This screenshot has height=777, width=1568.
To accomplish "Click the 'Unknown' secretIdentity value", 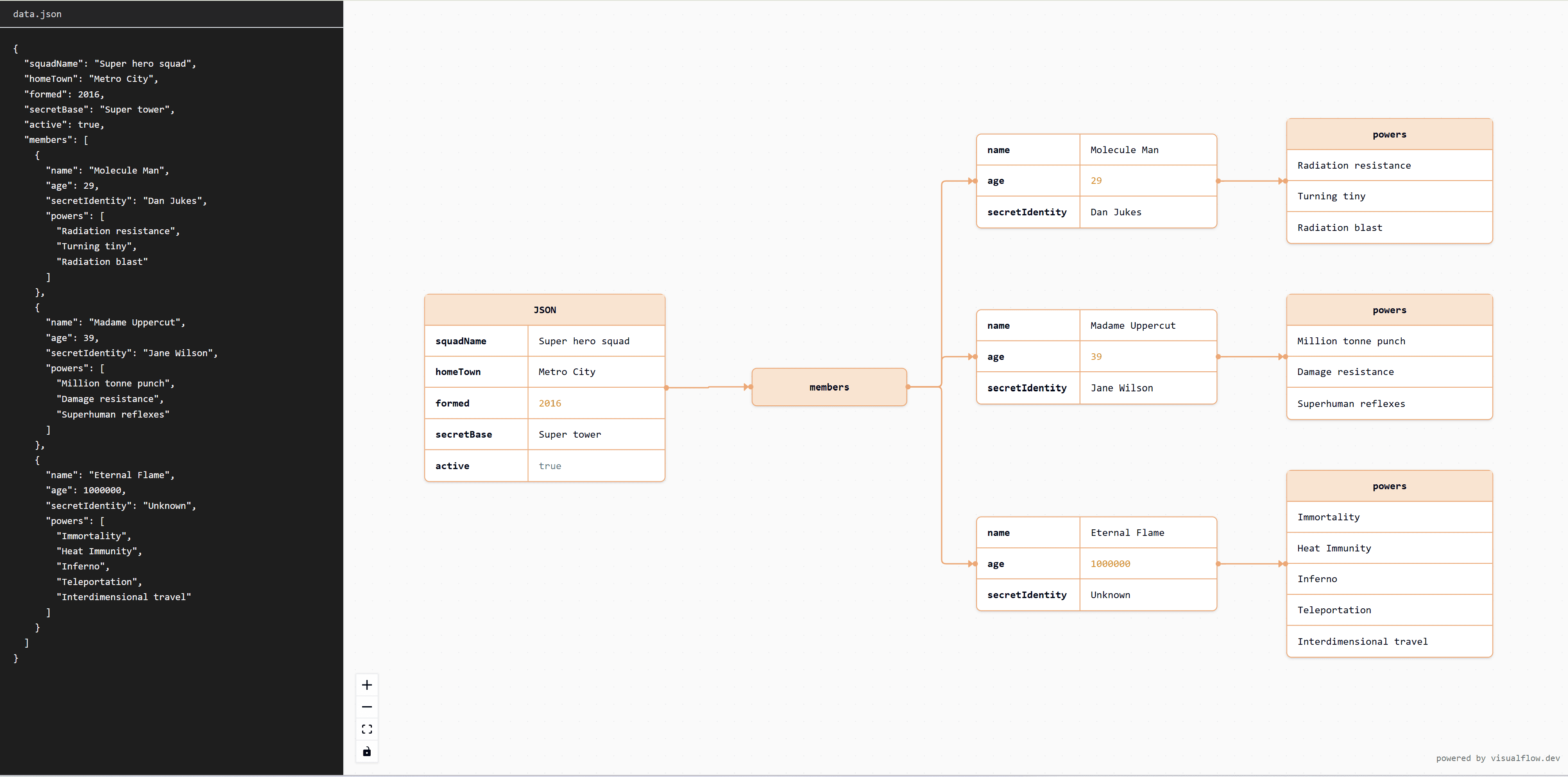I will (x=1148, y=594).
